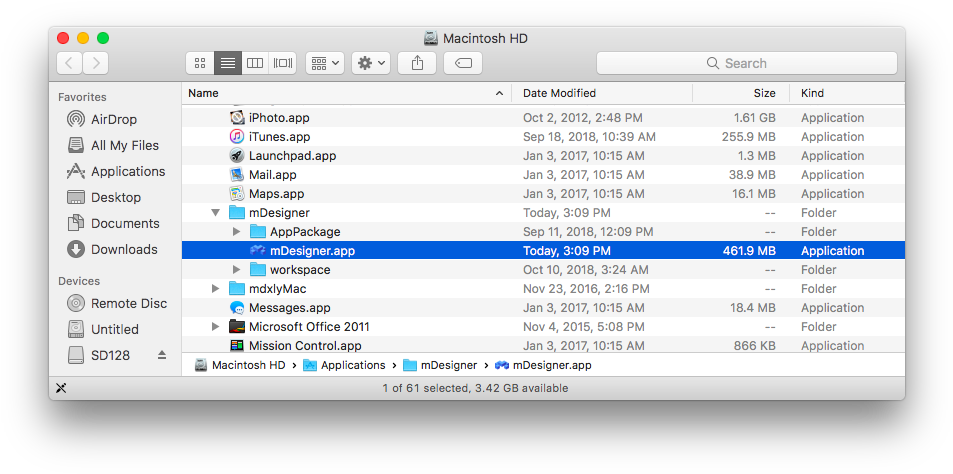
Task: Switch to icon view
Action: (199, 63)
